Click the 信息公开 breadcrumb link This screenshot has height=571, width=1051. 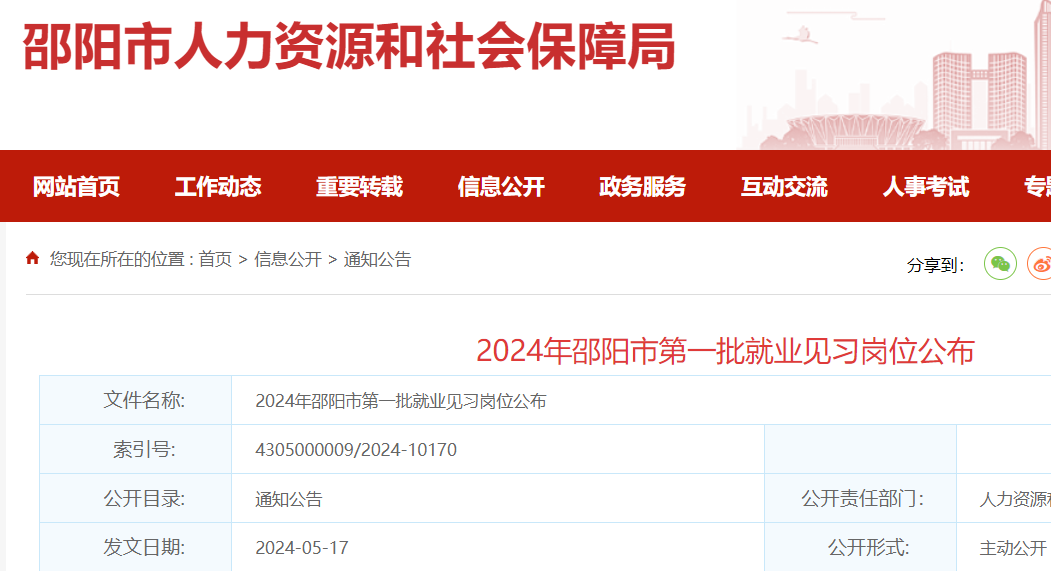288,259
